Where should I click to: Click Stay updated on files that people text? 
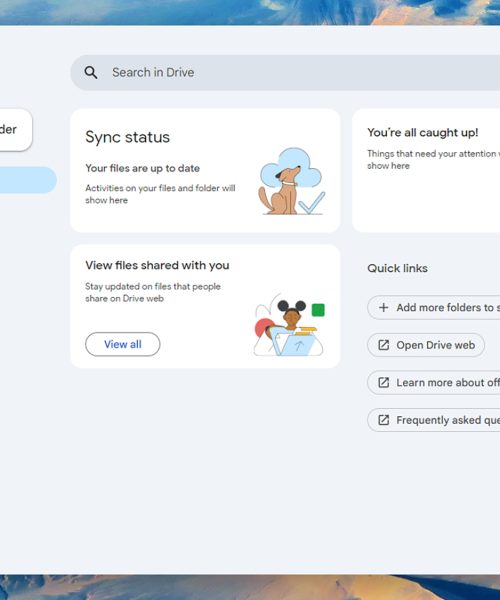(153, 292)
